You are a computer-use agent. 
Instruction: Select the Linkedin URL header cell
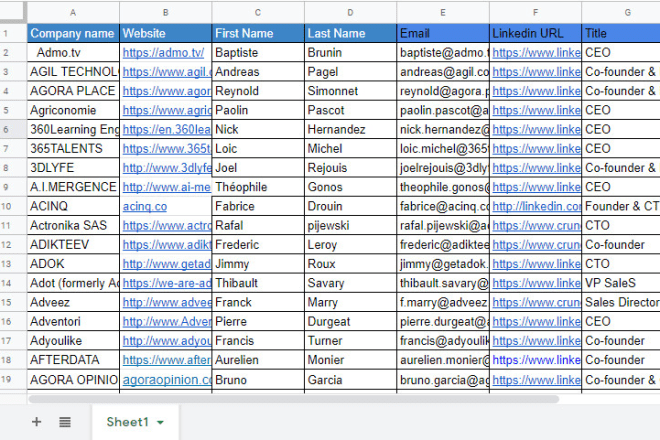pos(535,33)
